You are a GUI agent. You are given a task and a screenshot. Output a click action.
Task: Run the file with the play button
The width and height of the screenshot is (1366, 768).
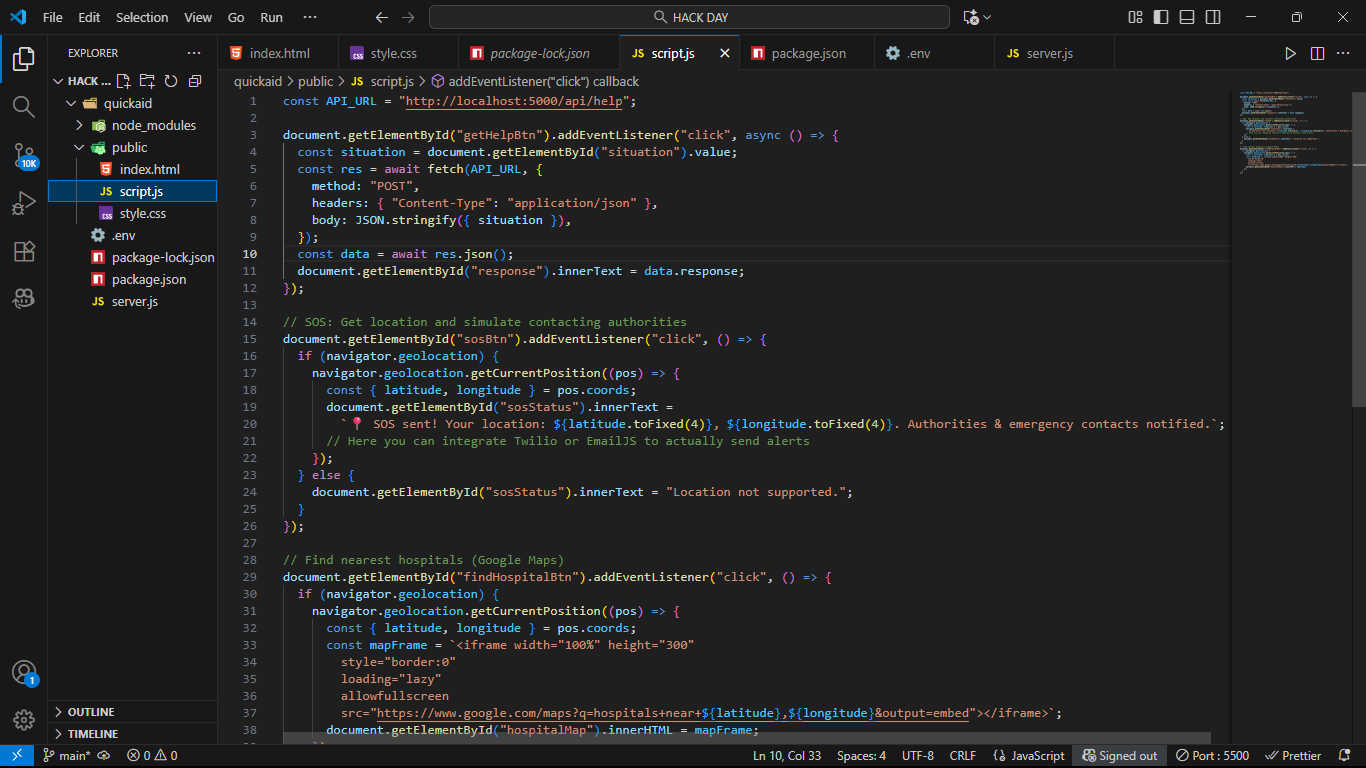coord(1290,53)
